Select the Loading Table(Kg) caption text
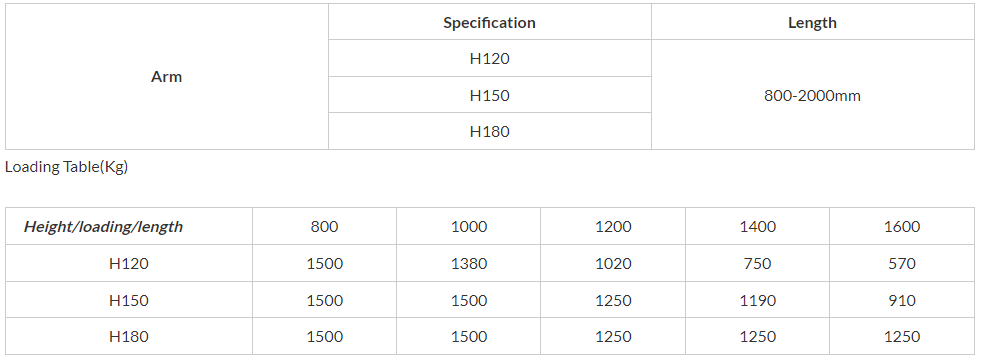The width and height of the screenshot is (981, 360). [66, 167]
